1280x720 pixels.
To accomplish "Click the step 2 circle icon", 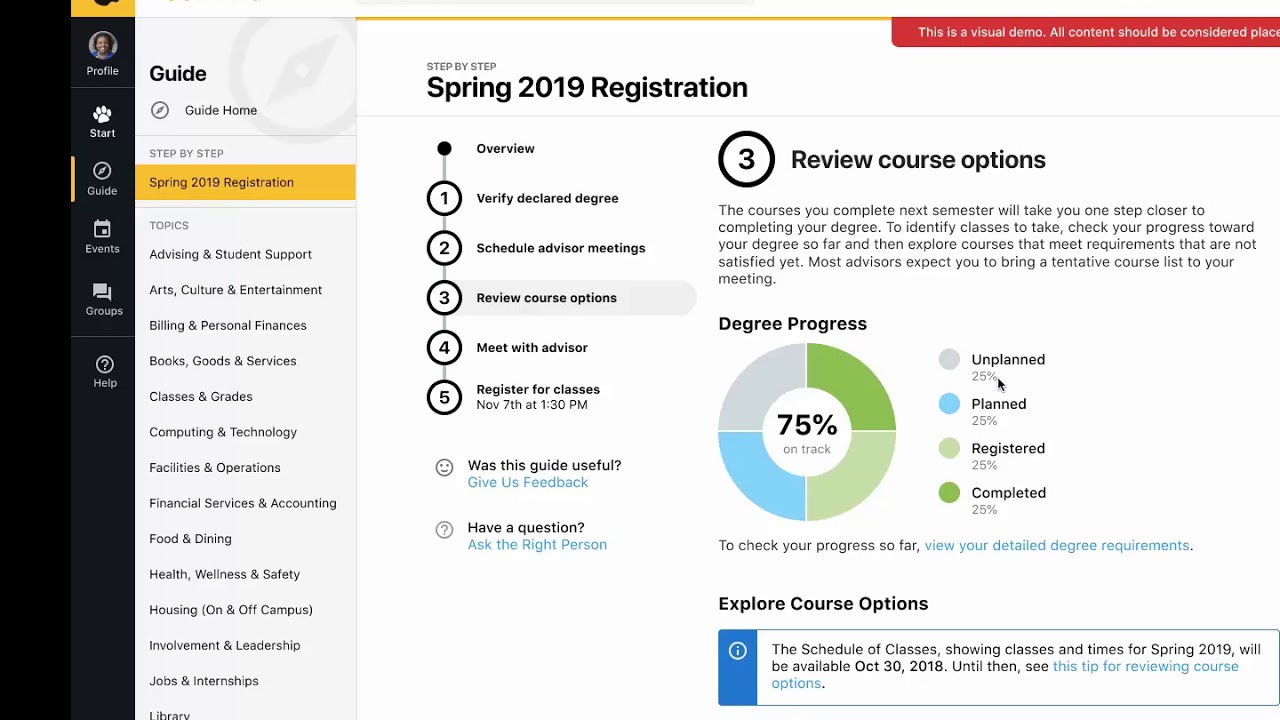I will 444,248.
